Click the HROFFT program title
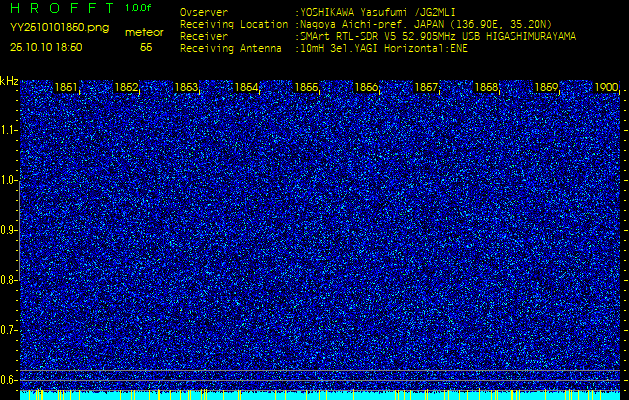The image size is (629, 400). click(x=62, y=8)
